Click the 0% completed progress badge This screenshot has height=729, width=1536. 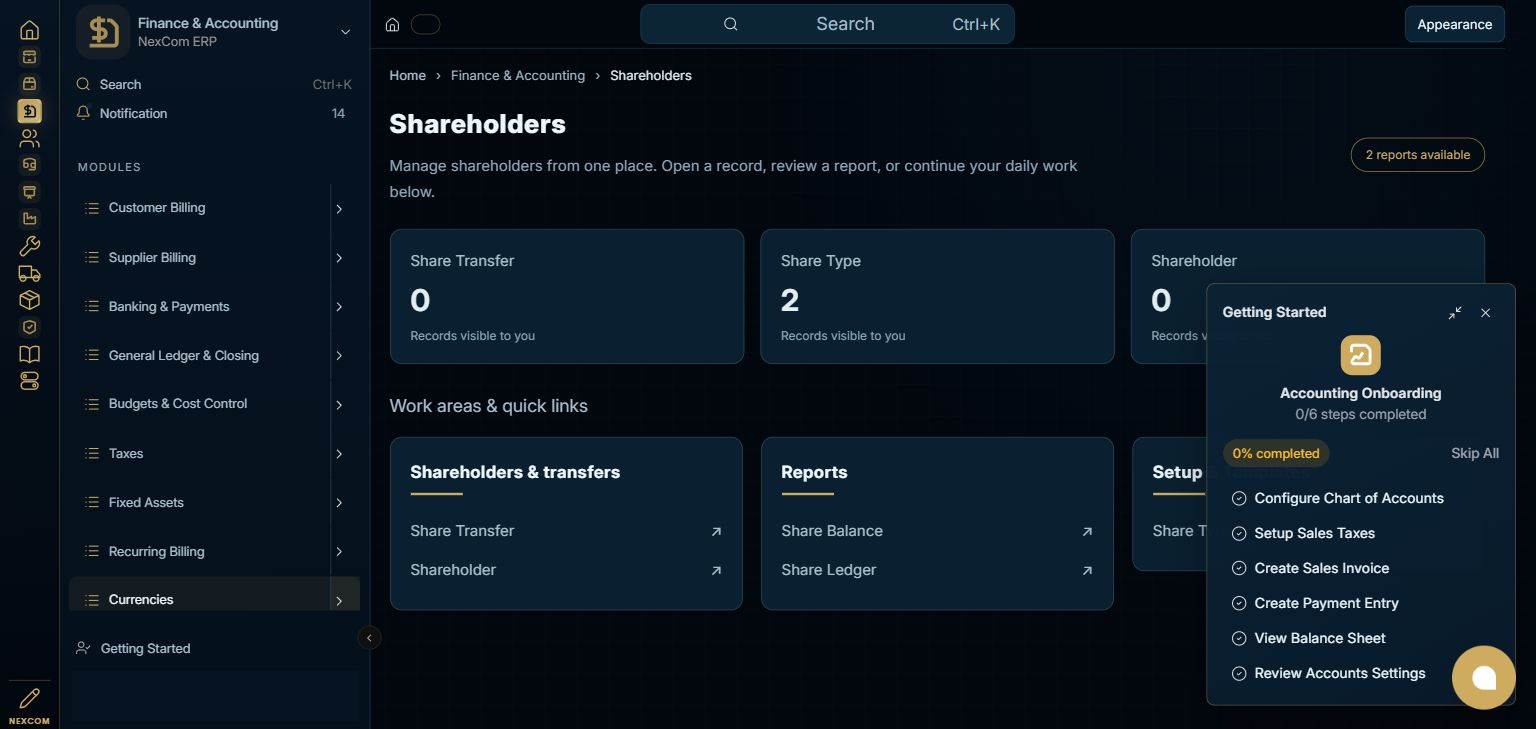tap(1275, 453)
